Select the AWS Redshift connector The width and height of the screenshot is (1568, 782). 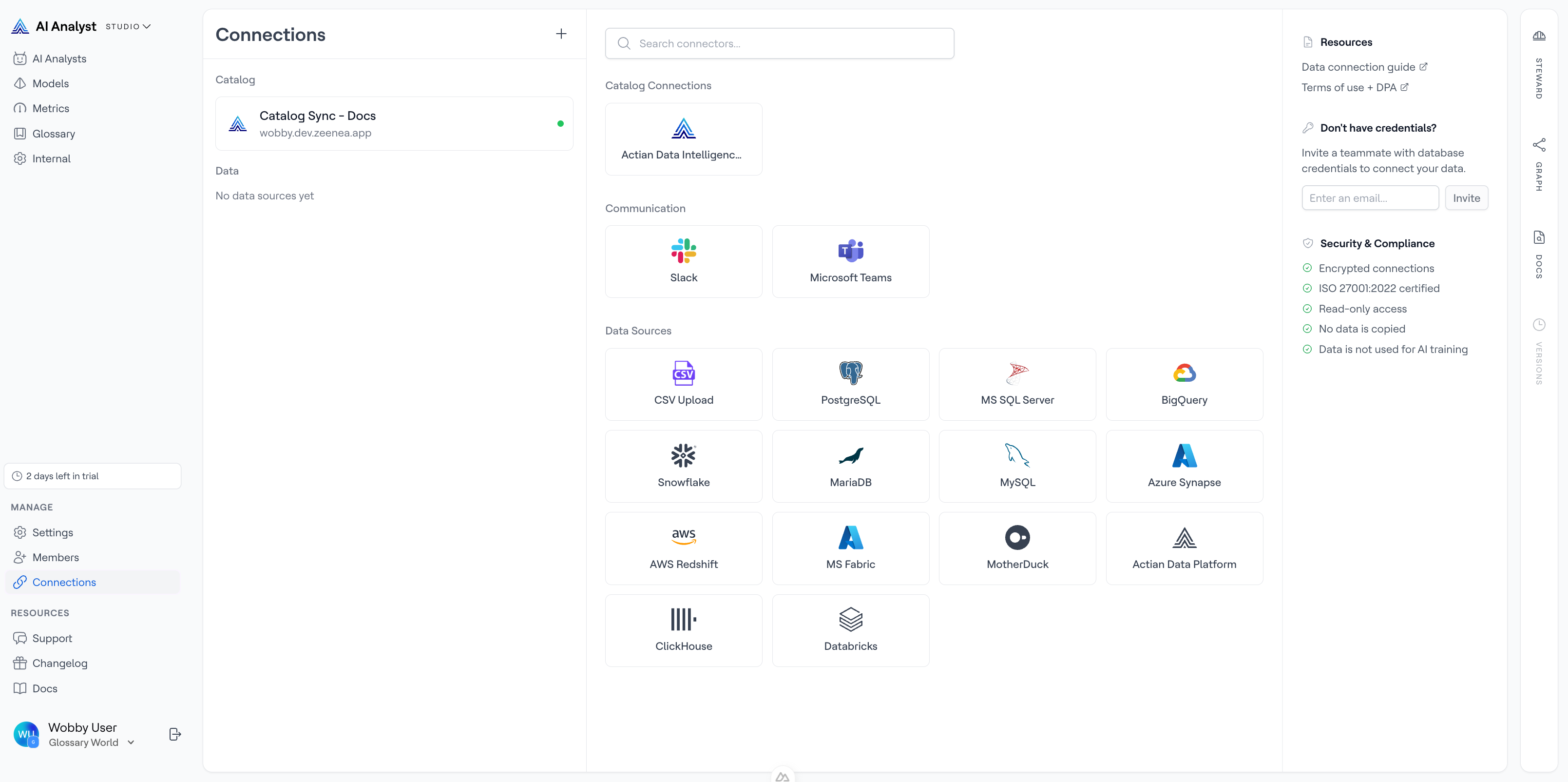click(x=684, y=547)
